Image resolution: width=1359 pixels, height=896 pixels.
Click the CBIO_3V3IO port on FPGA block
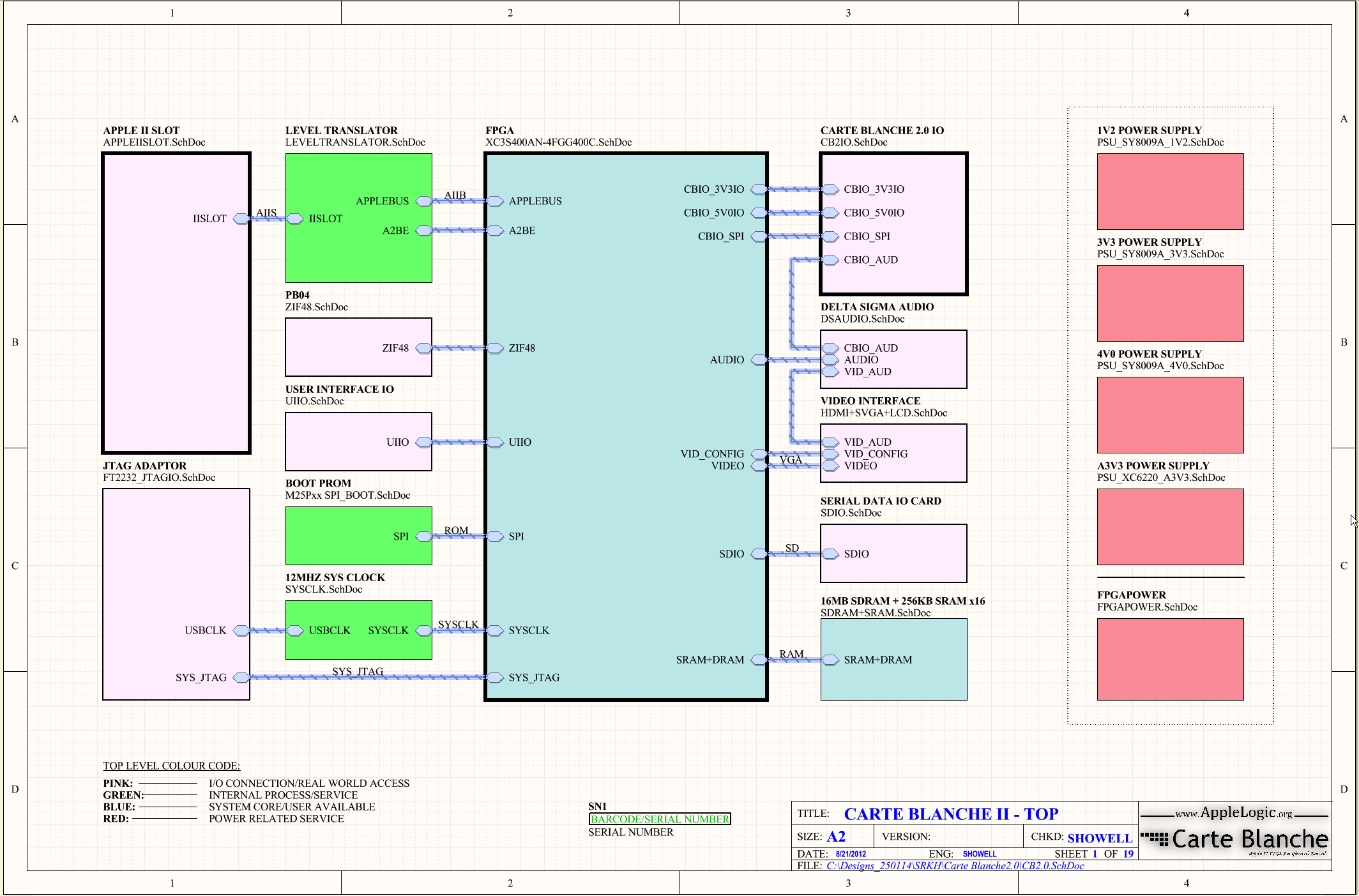point(759,189)
